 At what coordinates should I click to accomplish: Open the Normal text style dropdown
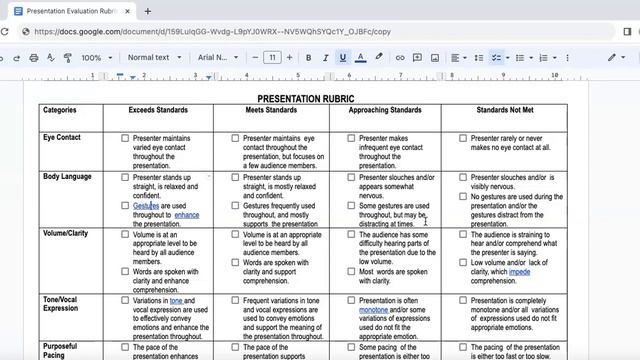[154, 58]
